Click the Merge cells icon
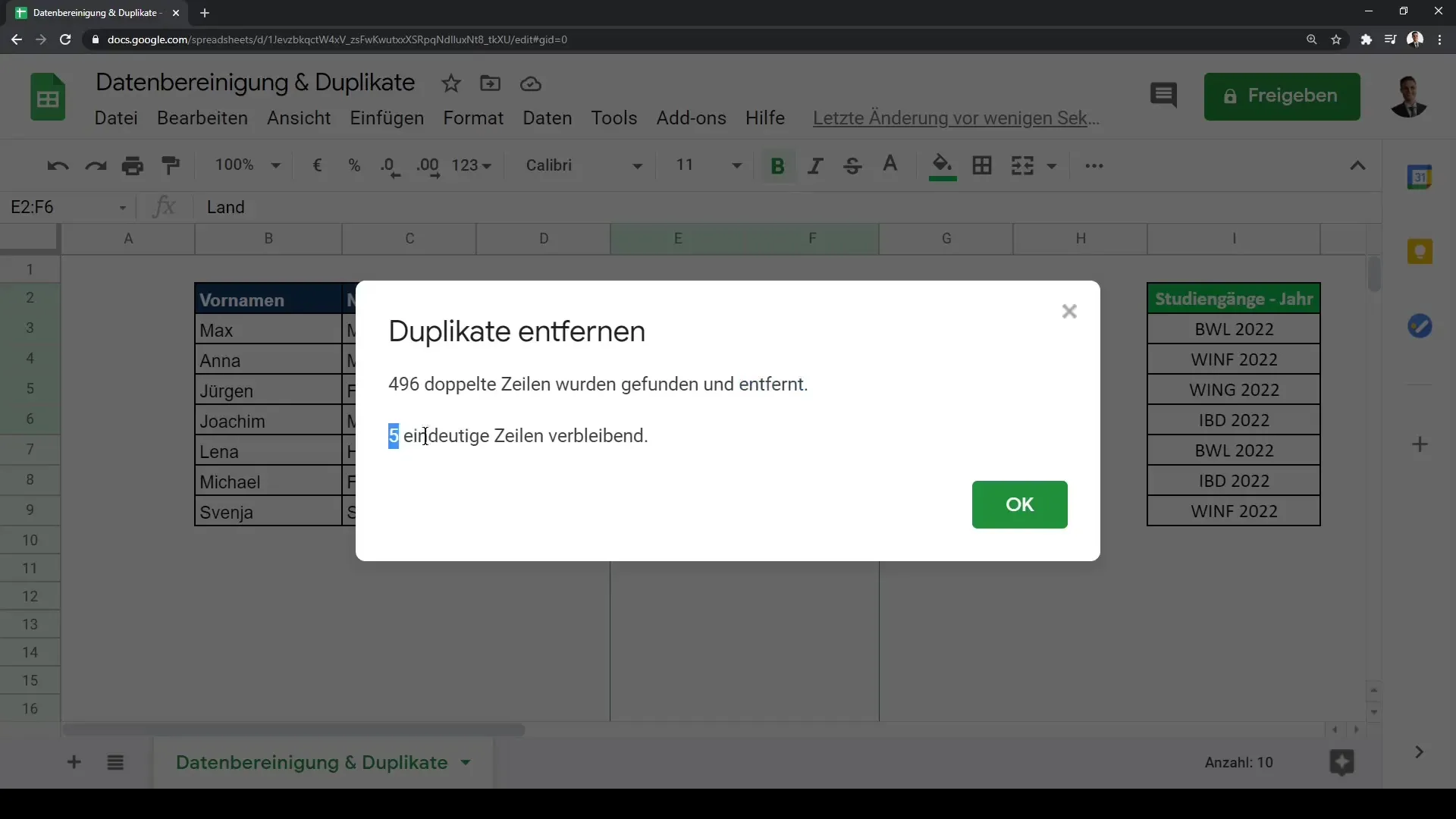1456x819 pixels. coord(1022,165)
